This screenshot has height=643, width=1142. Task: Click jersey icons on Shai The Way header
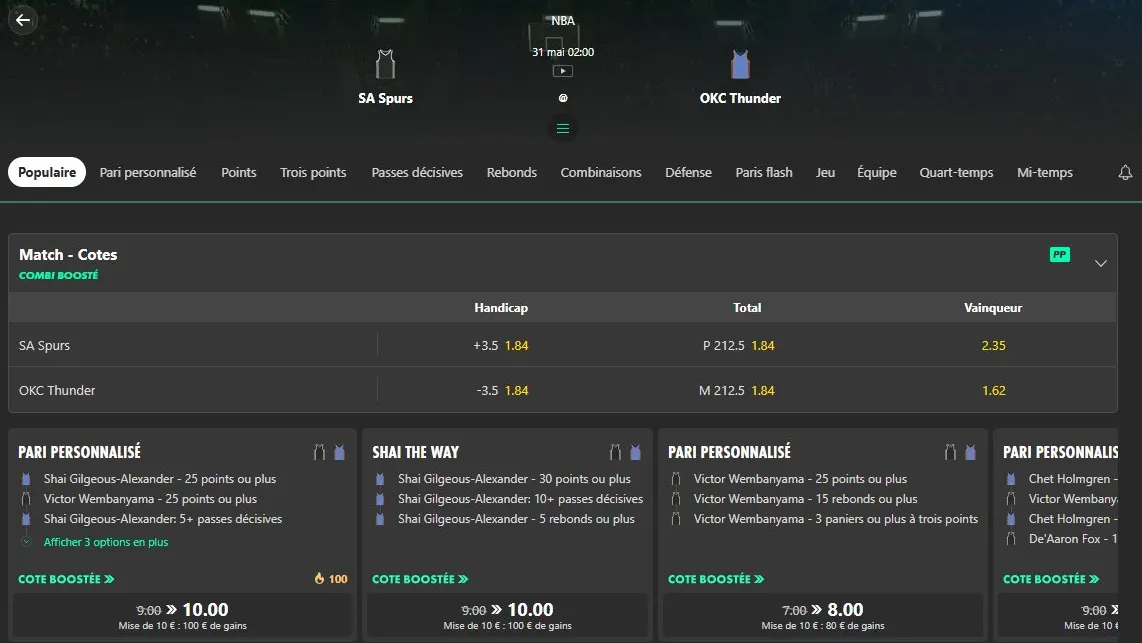click(625, 452)
